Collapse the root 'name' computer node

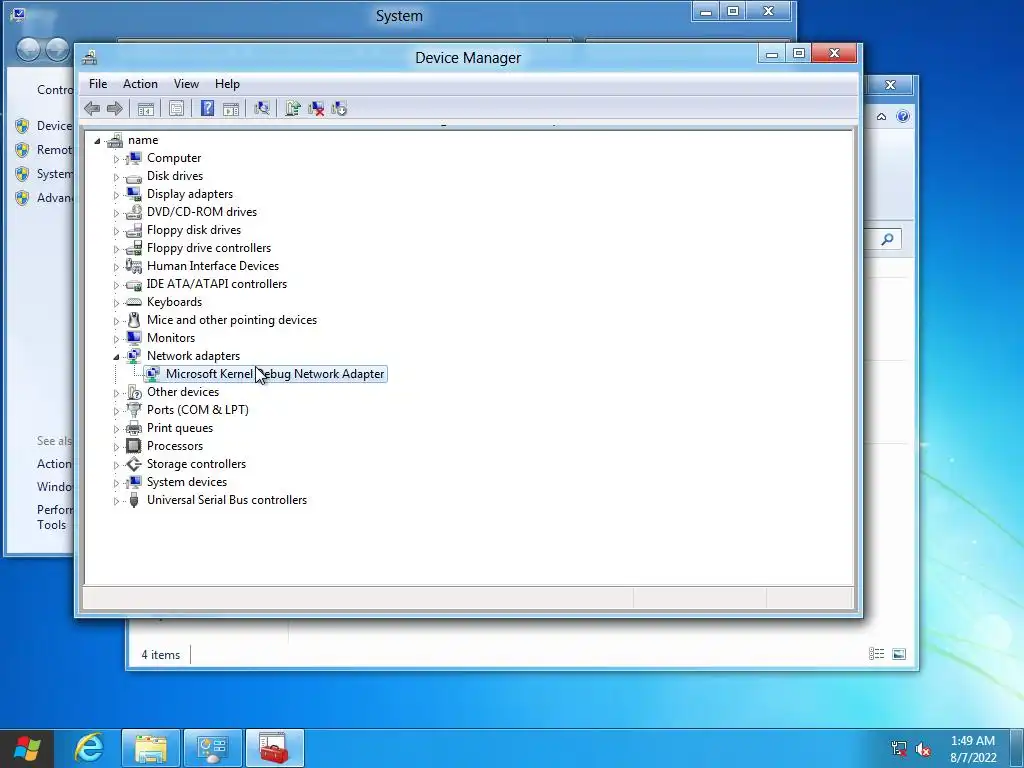(97, 140)
